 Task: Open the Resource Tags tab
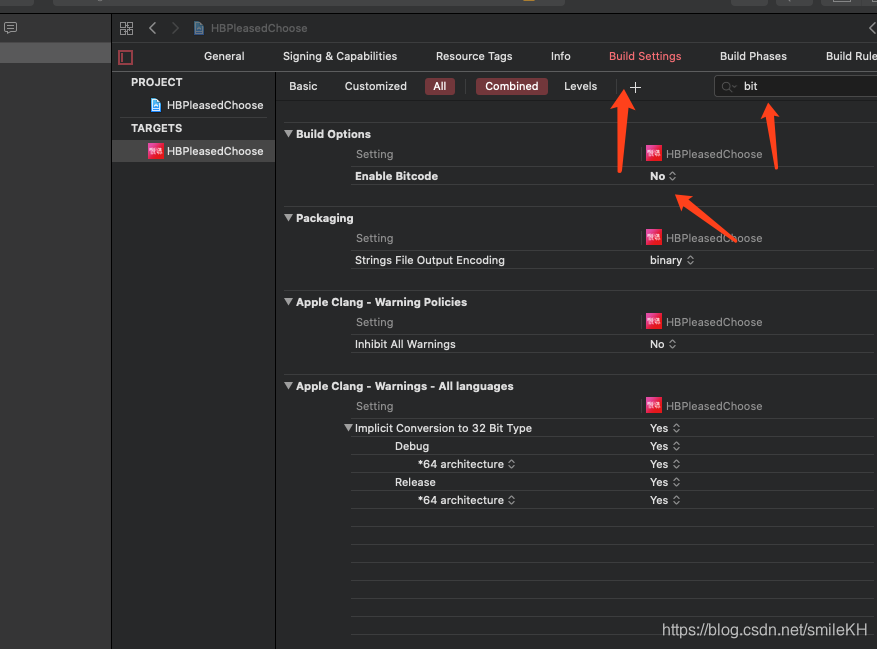tap(474, 56)
